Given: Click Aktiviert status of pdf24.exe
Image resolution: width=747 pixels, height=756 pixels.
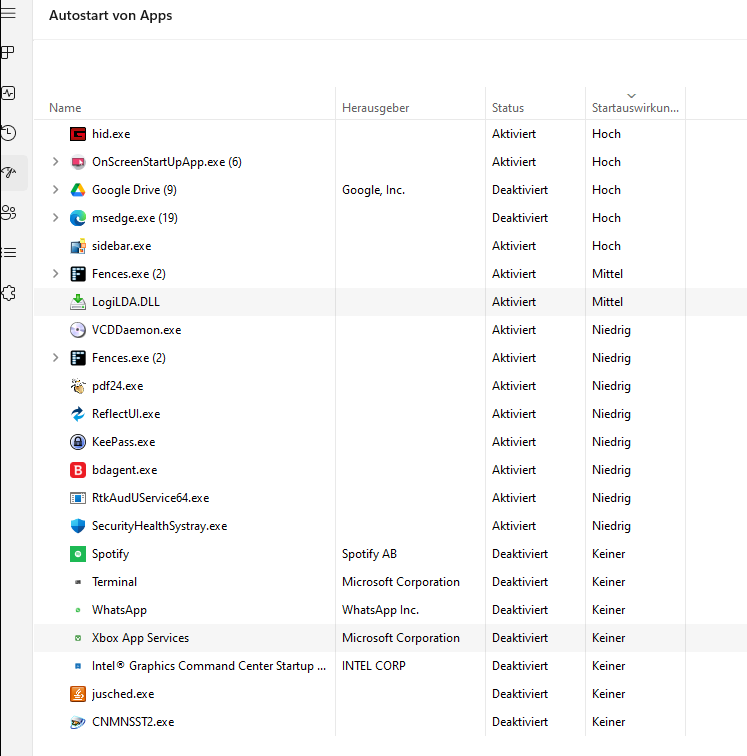Looking at the screenshot, I should pos(514,386).
